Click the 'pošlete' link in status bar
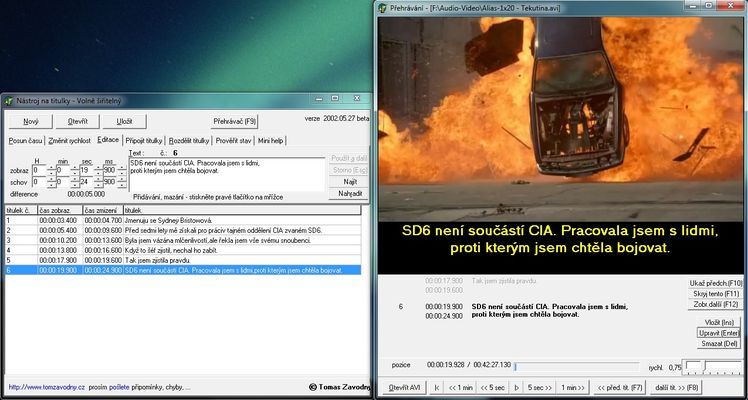Screen dimensions: 748x400 point(119,387)
